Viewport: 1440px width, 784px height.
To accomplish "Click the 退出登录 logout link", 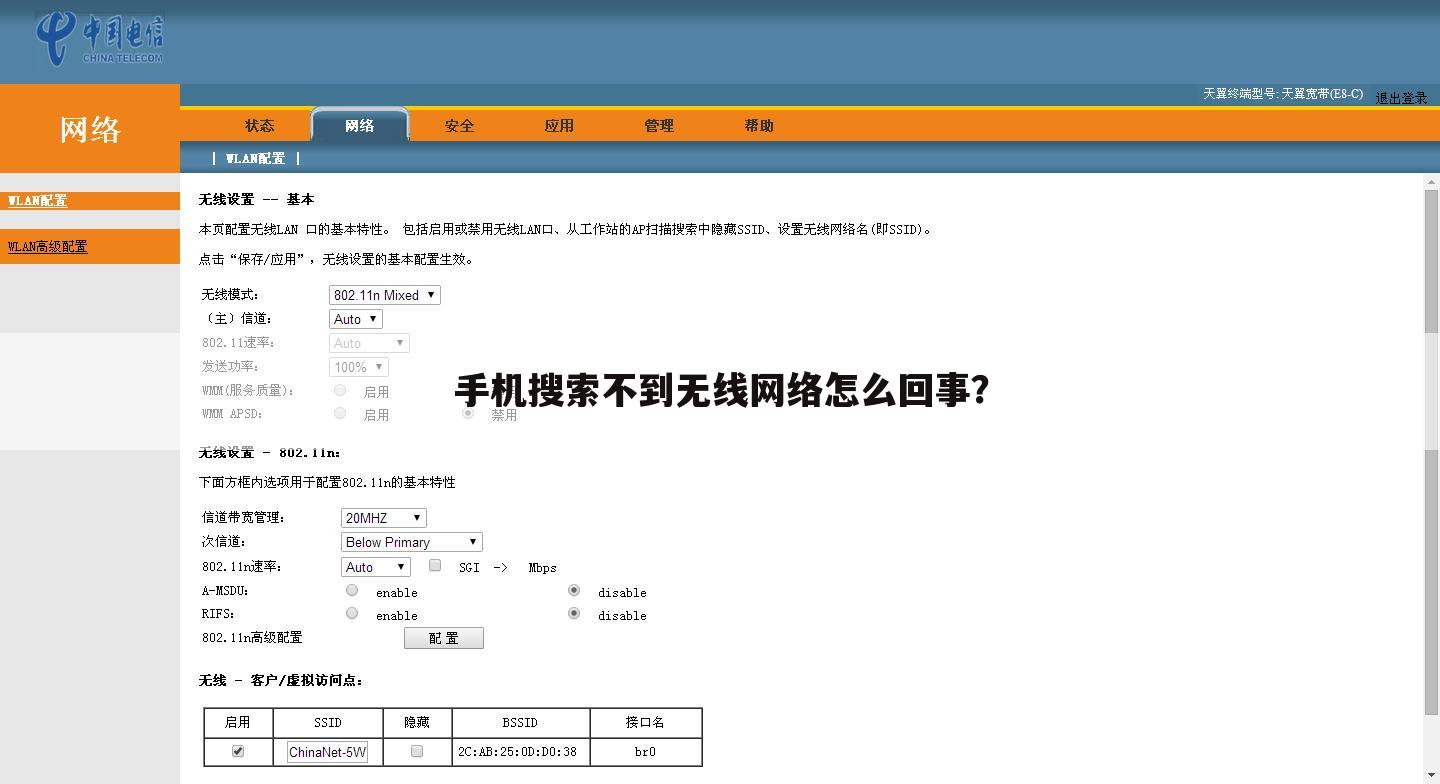I will (x=1400, y=98).
